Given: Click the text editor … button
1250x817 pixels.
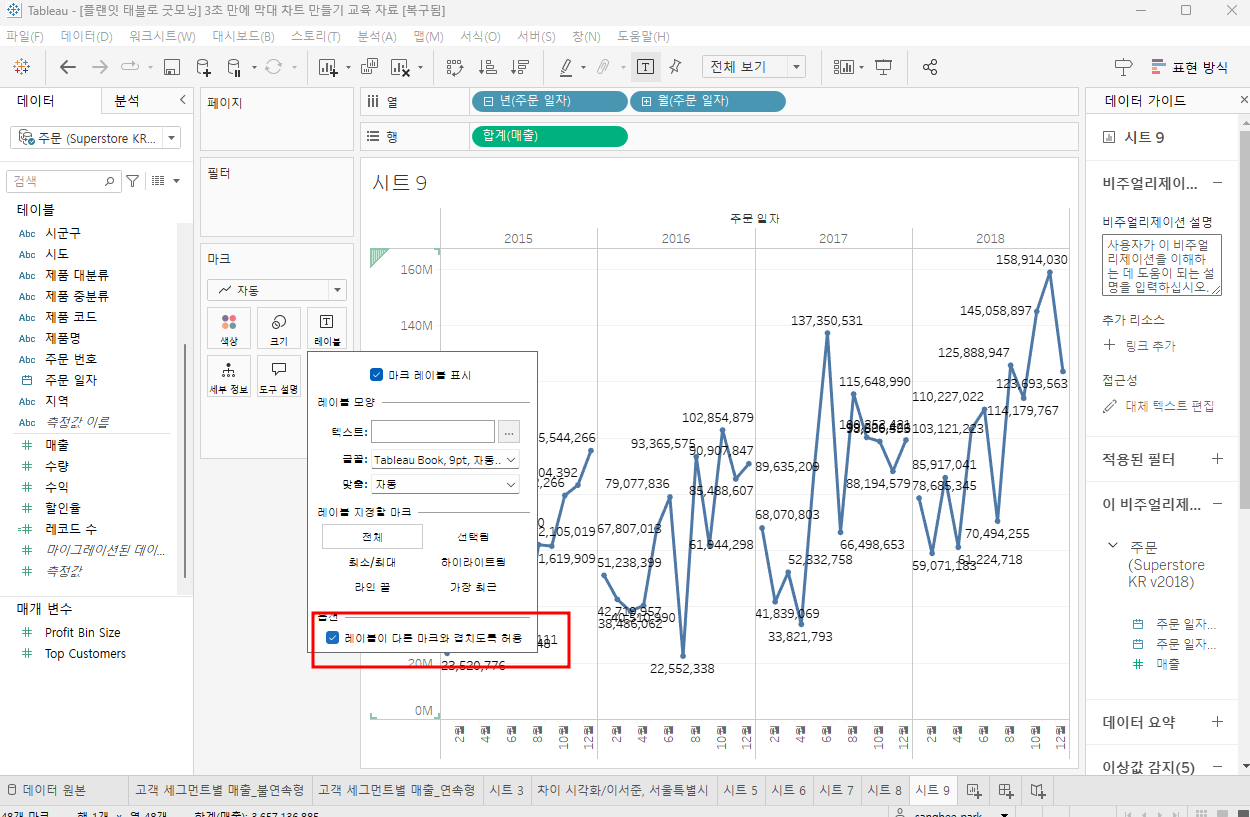Looking at the screenshot, I should 509,432.
